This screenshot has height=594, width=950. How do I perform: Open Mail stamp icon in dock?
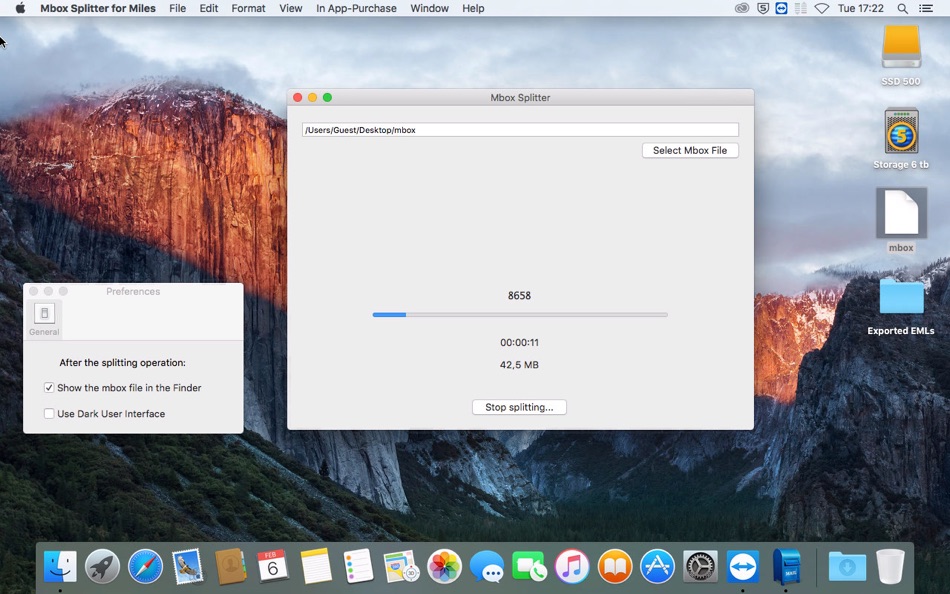[188, 566]
